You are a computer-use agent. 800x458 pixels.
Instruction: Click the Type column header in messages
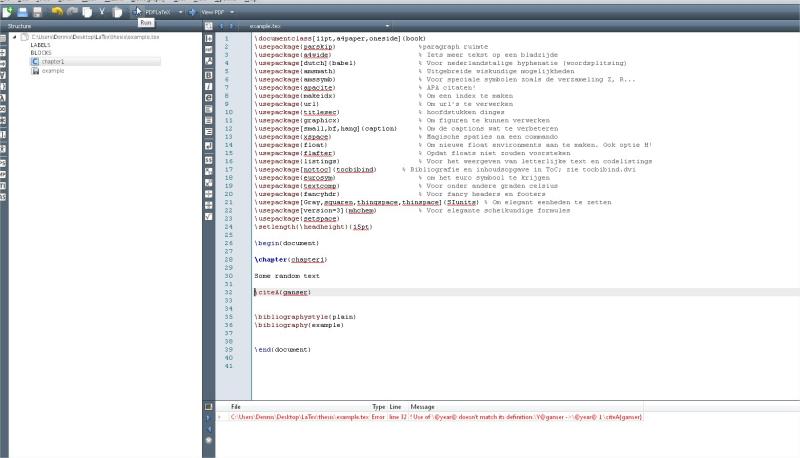tap(379, 406)
